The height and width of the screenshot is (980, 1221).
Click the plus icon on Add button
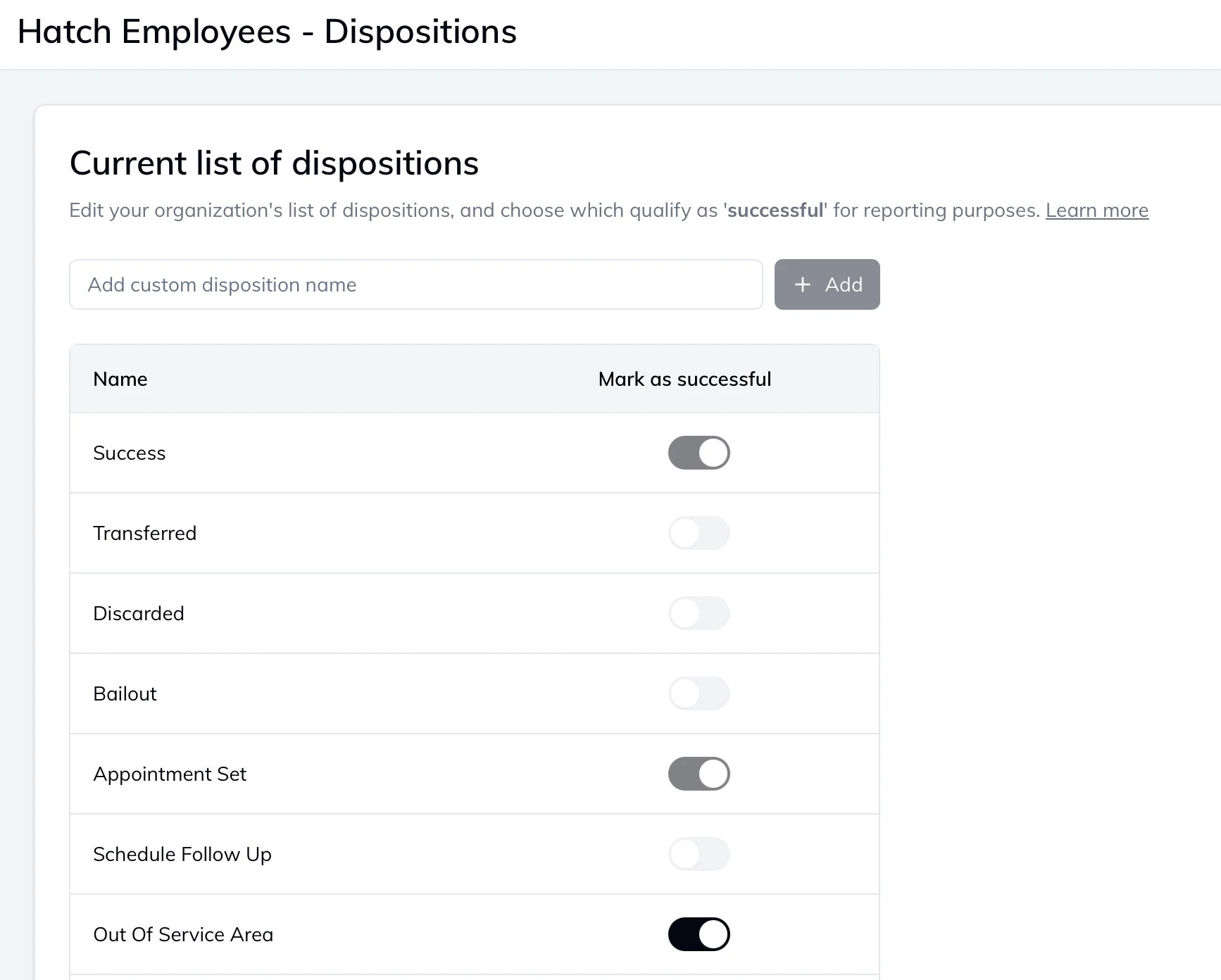tap(803, 284)
